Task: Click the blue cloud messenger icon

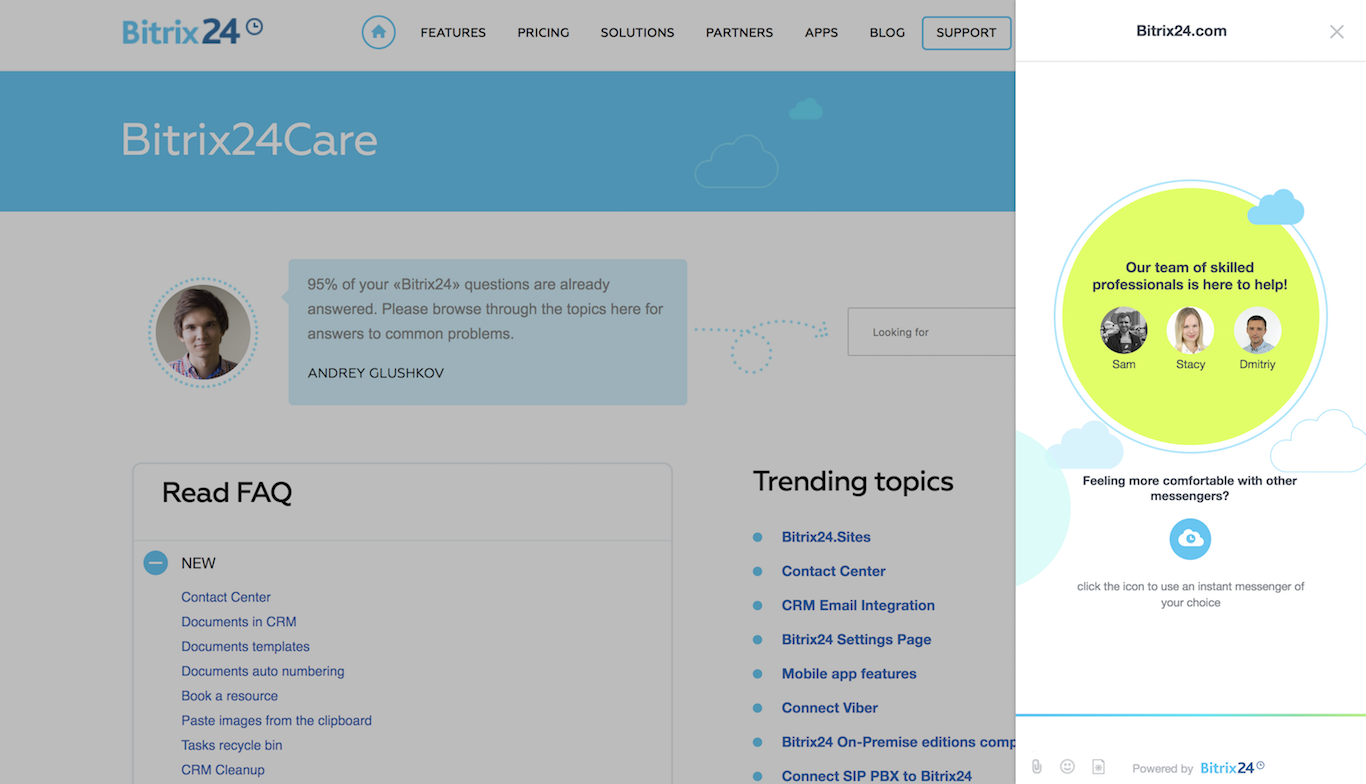Action: [1190, 539]
